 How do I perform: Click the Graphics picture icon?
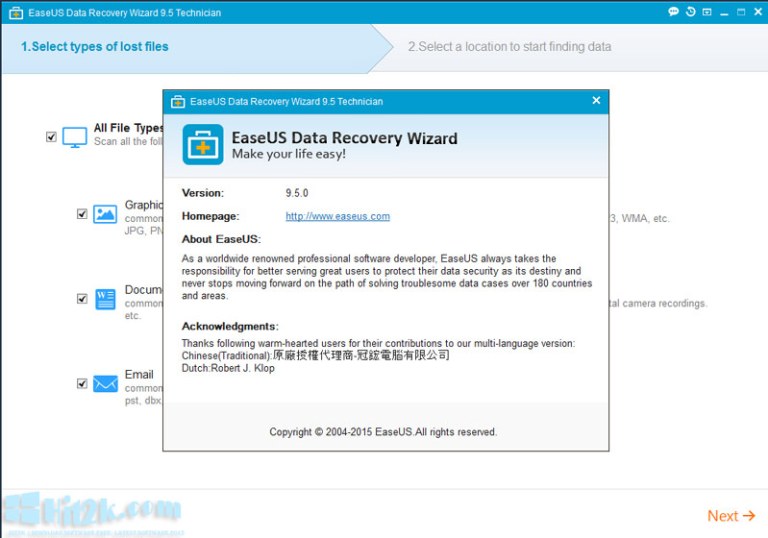pyautogui.click(x=105, y=214)
